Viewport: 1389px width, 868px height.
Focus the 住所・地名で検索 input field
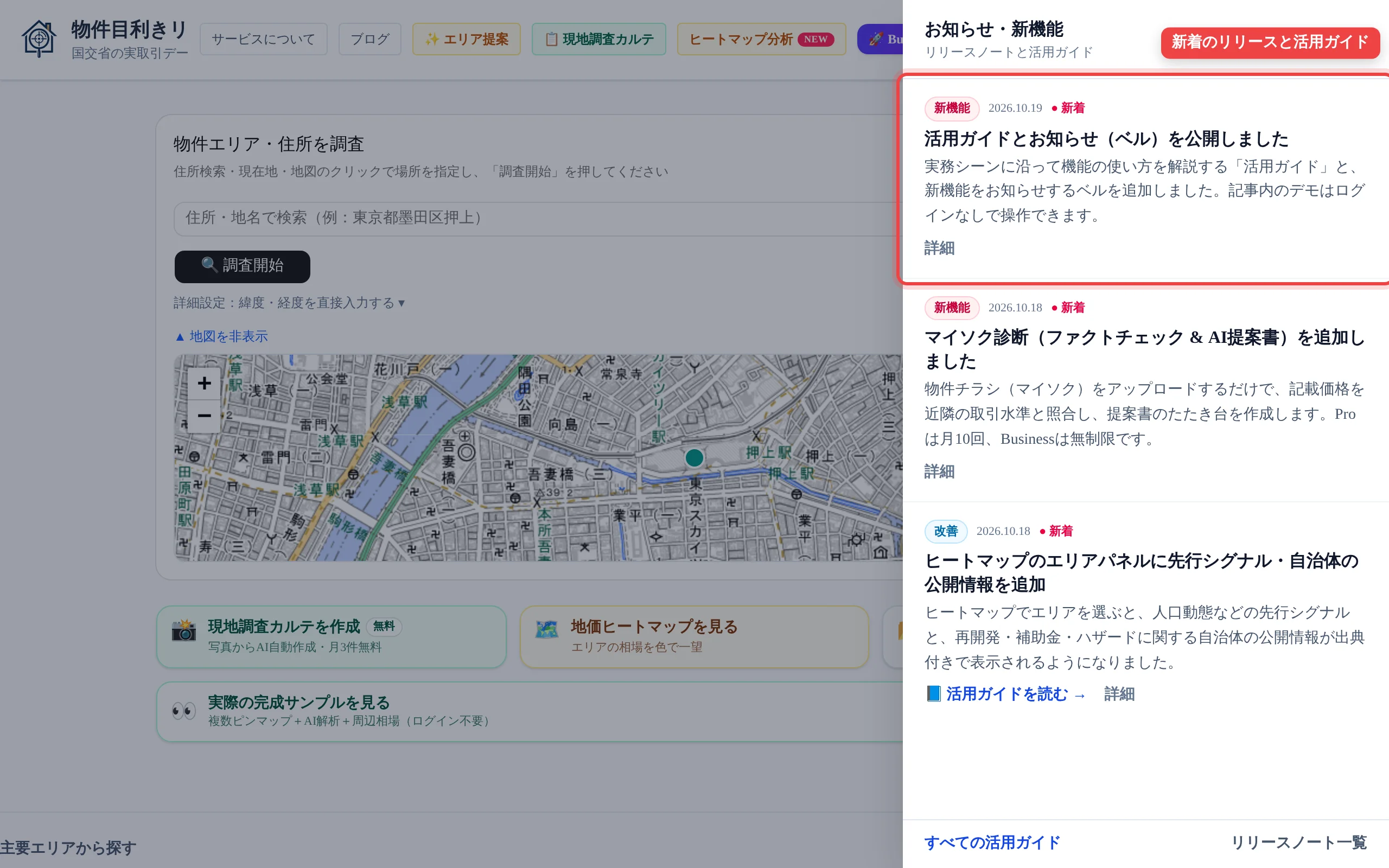tap(538, 219)
